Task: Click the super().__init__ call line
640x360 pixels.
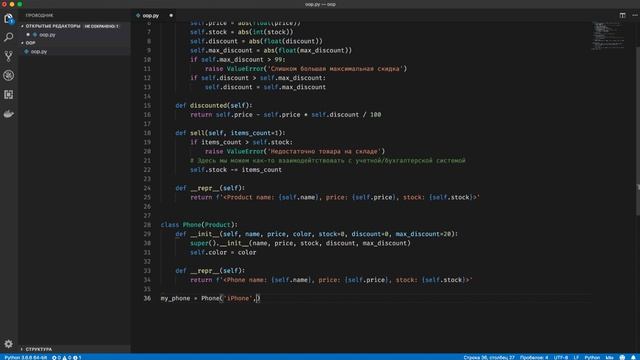Action: click(x=300, y=243)
